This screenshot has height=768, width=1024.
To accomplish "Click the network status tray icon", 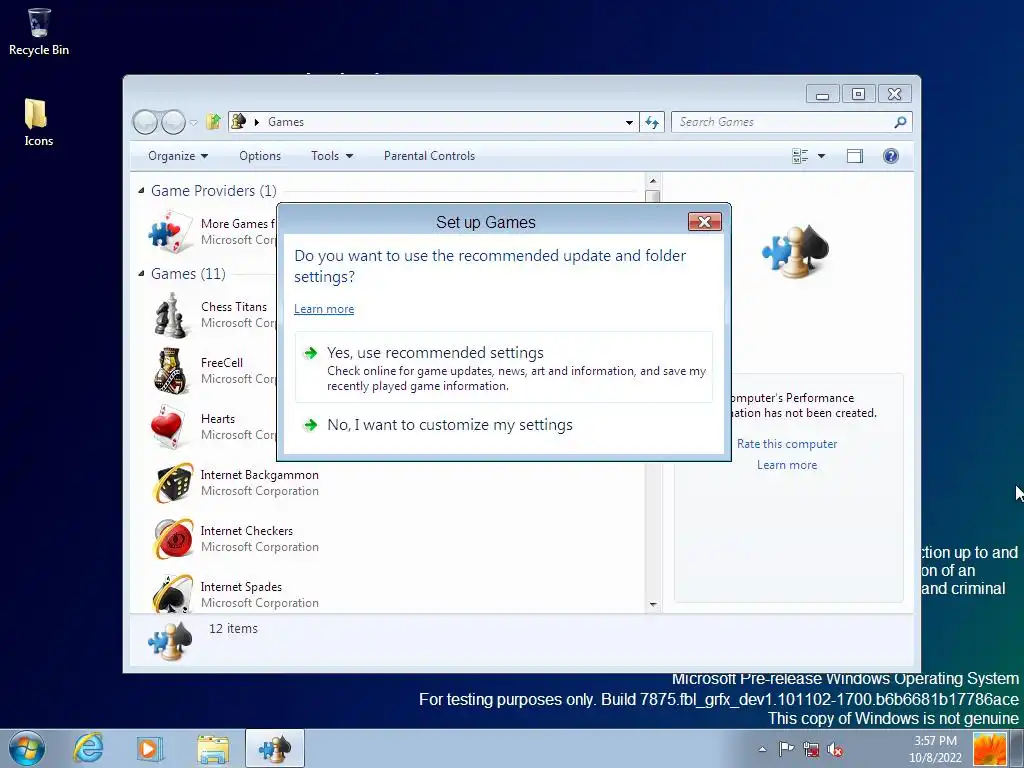I will click(x=811, y=749).
